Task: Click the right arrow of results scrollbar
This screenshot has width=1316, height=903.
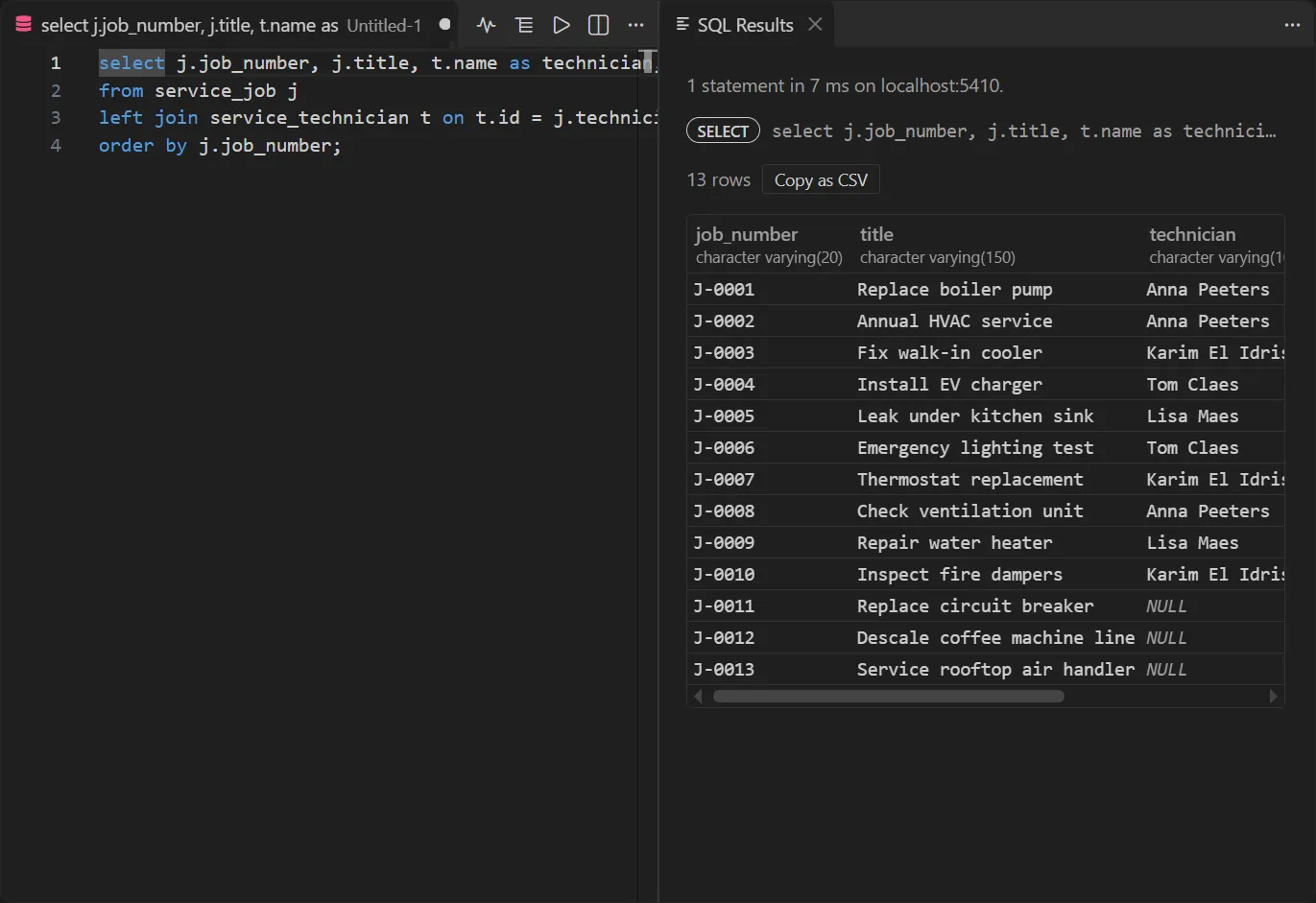Action: click(1274, 696)
